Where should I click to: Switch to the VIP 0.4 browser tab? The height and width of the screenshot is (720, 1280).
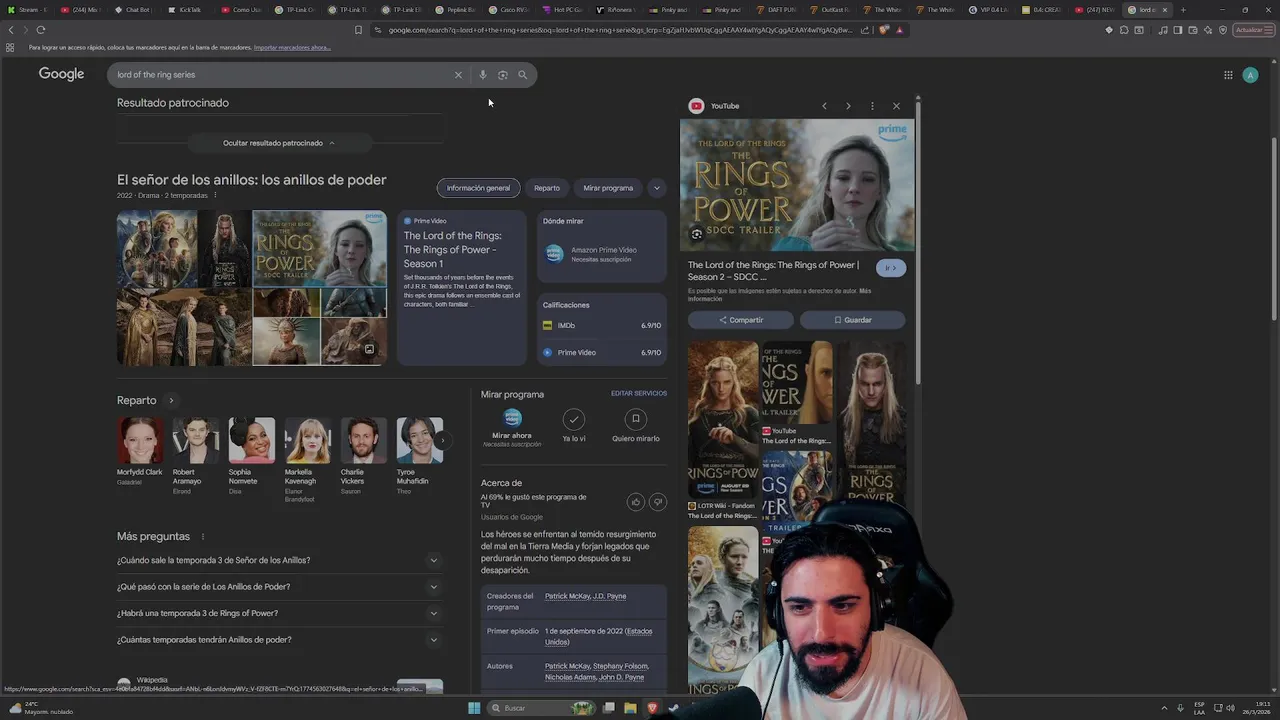coord(988,10)
